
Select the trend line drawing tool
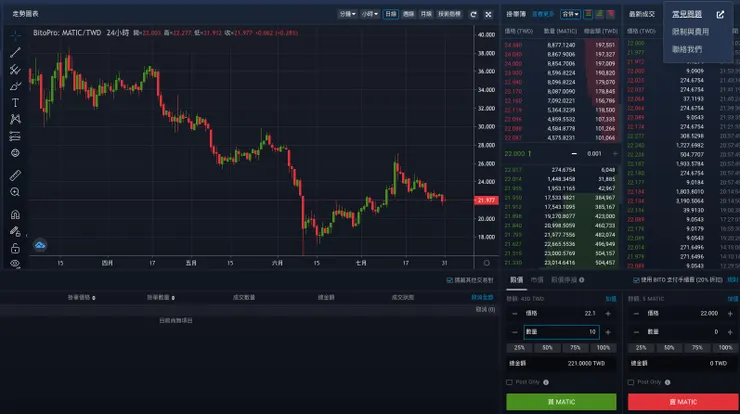pyautogui.click(x=15, y=52)
